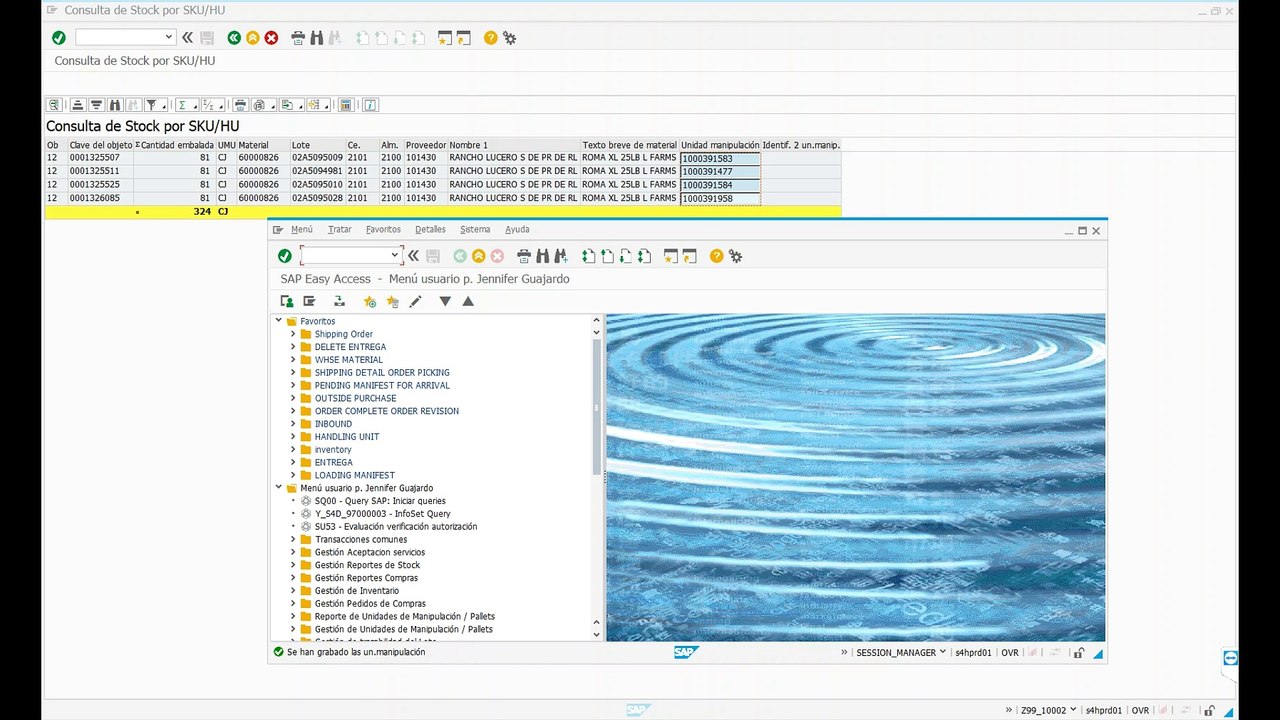Click the down arrow of the tree's vertical scrollbar
The width and height of the screenshot is (1280, 720).
click(x=597, y=634)
